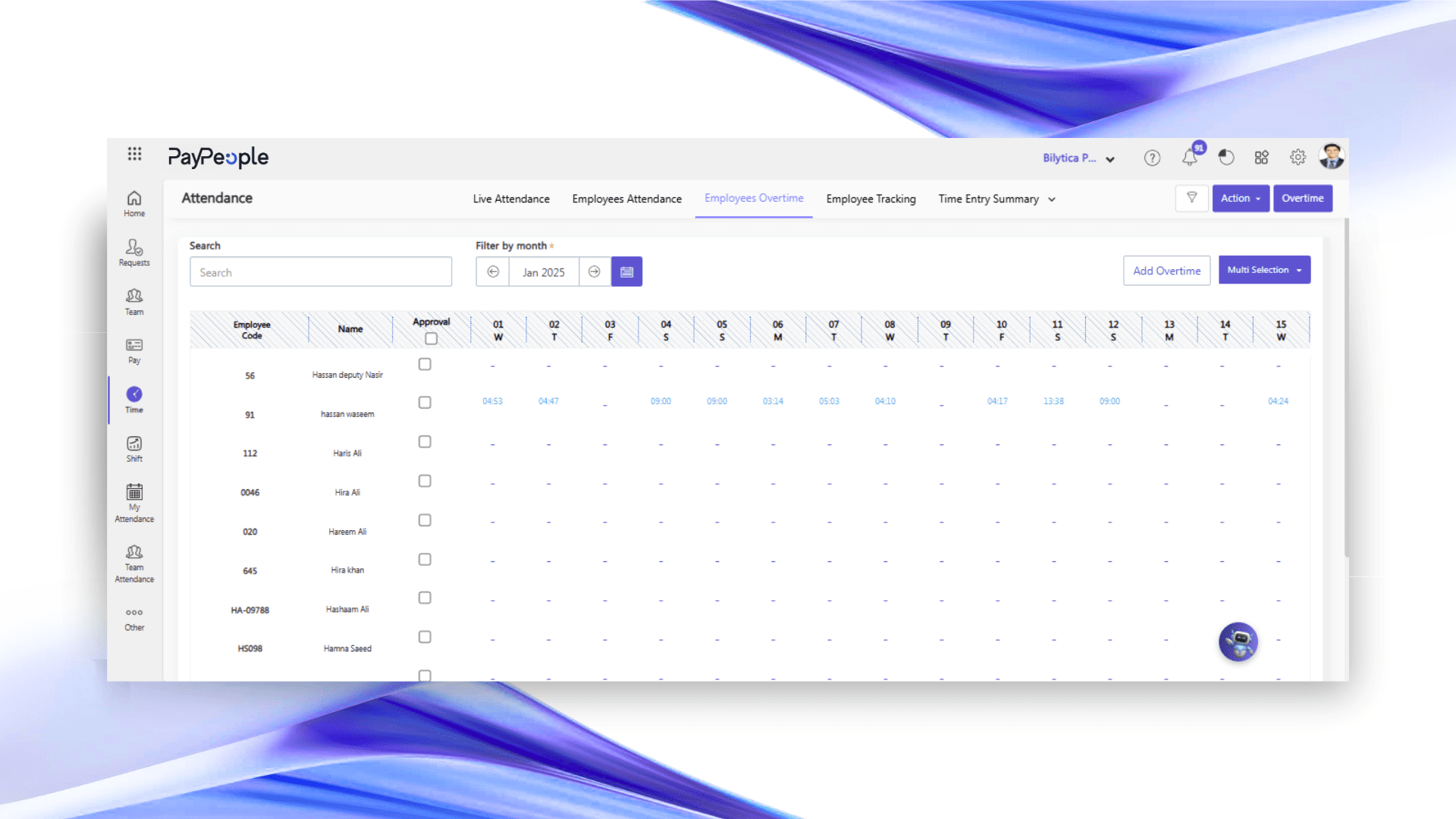
Task: Open the app grid launcher icon
Action: [134, 154]
